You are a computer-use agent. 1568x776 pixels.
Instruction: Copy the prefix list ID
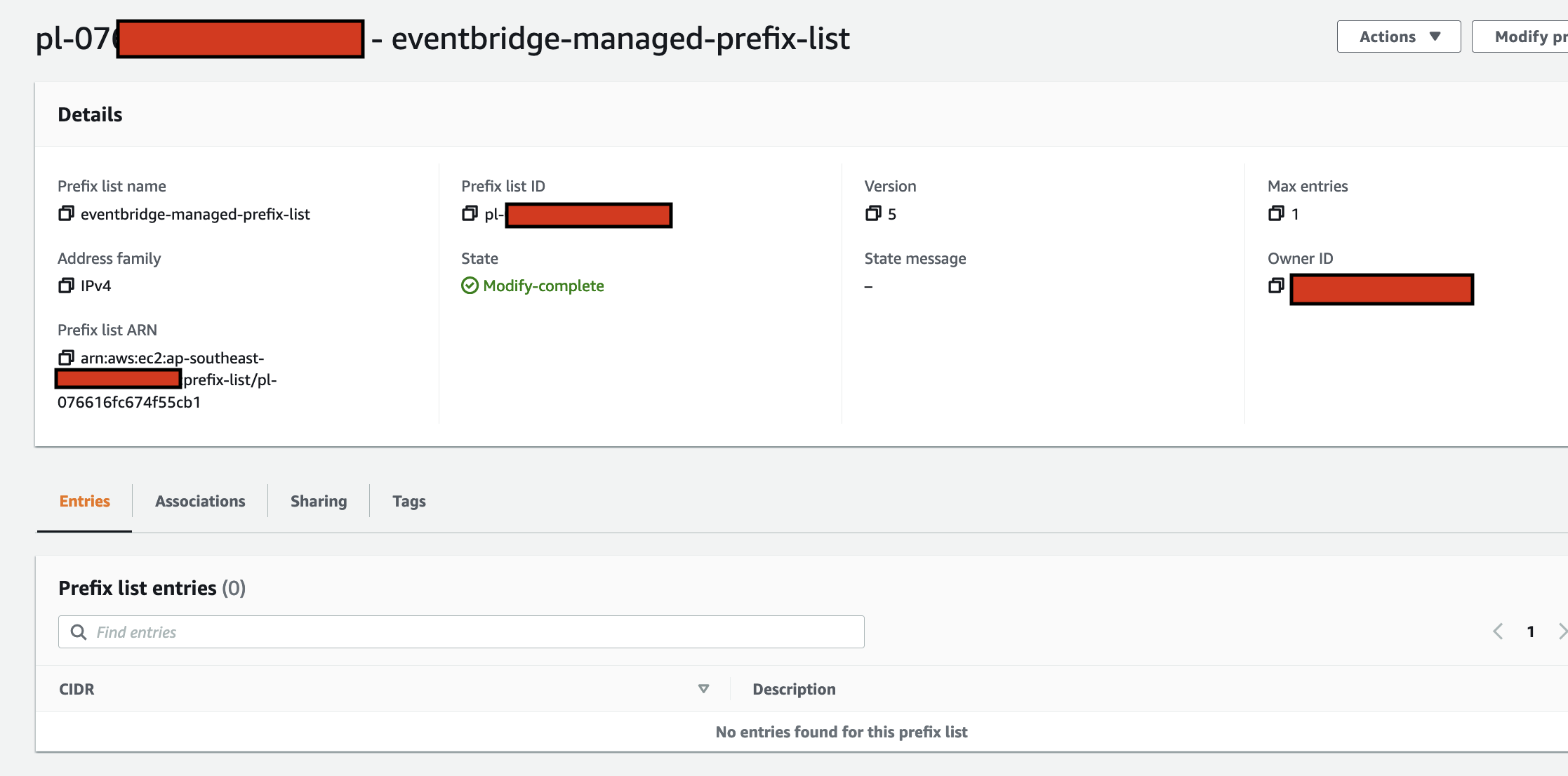pos(470,213)
